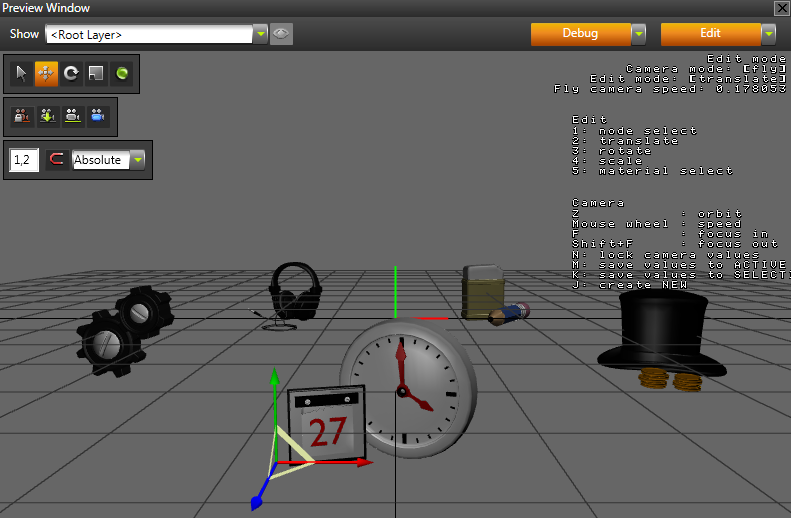The width and height of the screenshot is (791, 518).
Task: Toggle the red magnet snapping button
Action: (57, 159)
